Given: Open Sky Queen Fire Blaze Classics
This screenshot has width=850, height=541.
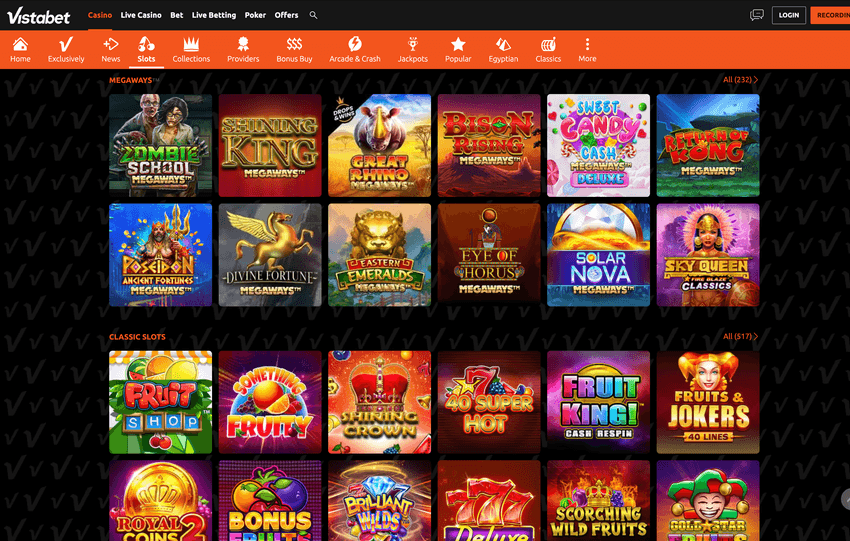Looking at the screenshot, I should [x=708, y=255].
